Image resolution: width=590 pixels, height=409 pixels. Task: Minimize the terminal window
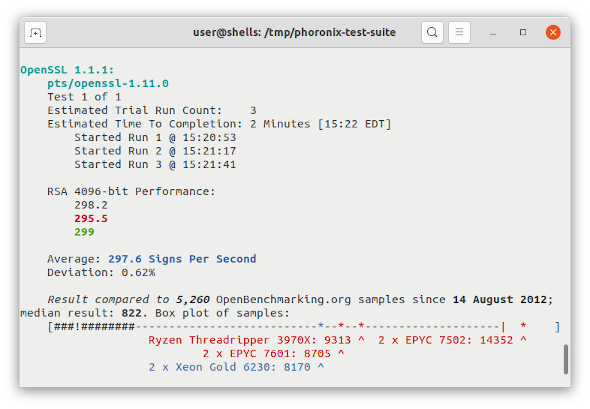493,33
